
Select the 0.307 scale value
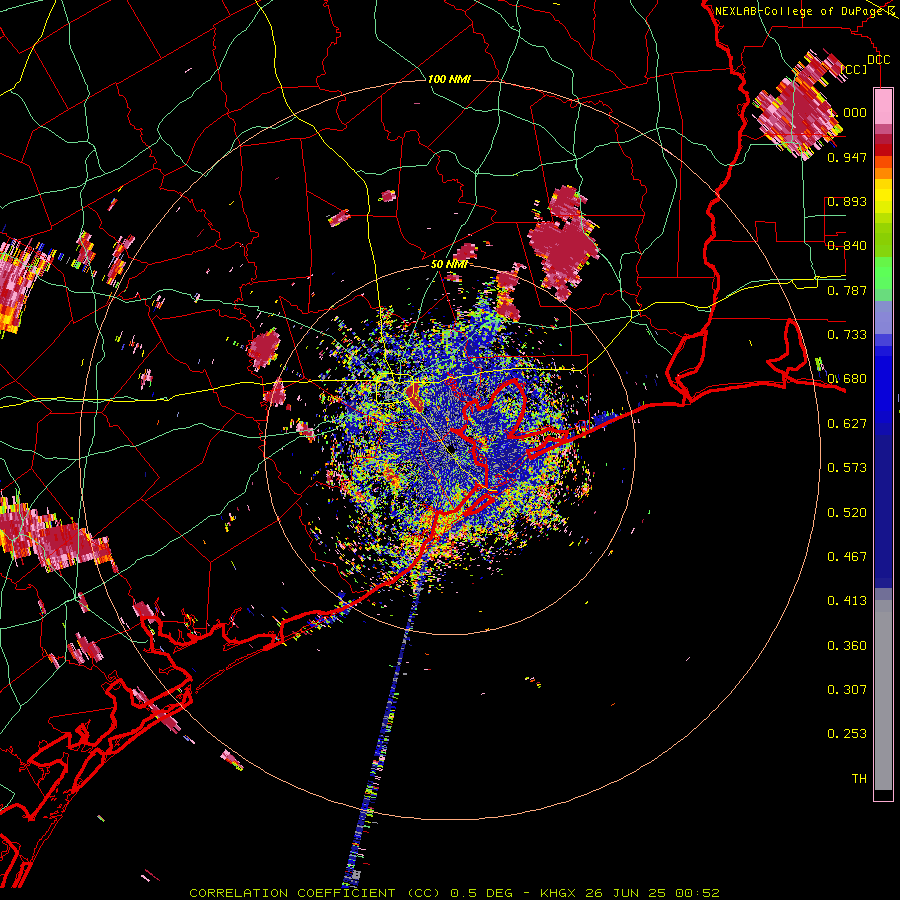pyautogui.click(x=847, y=690)
